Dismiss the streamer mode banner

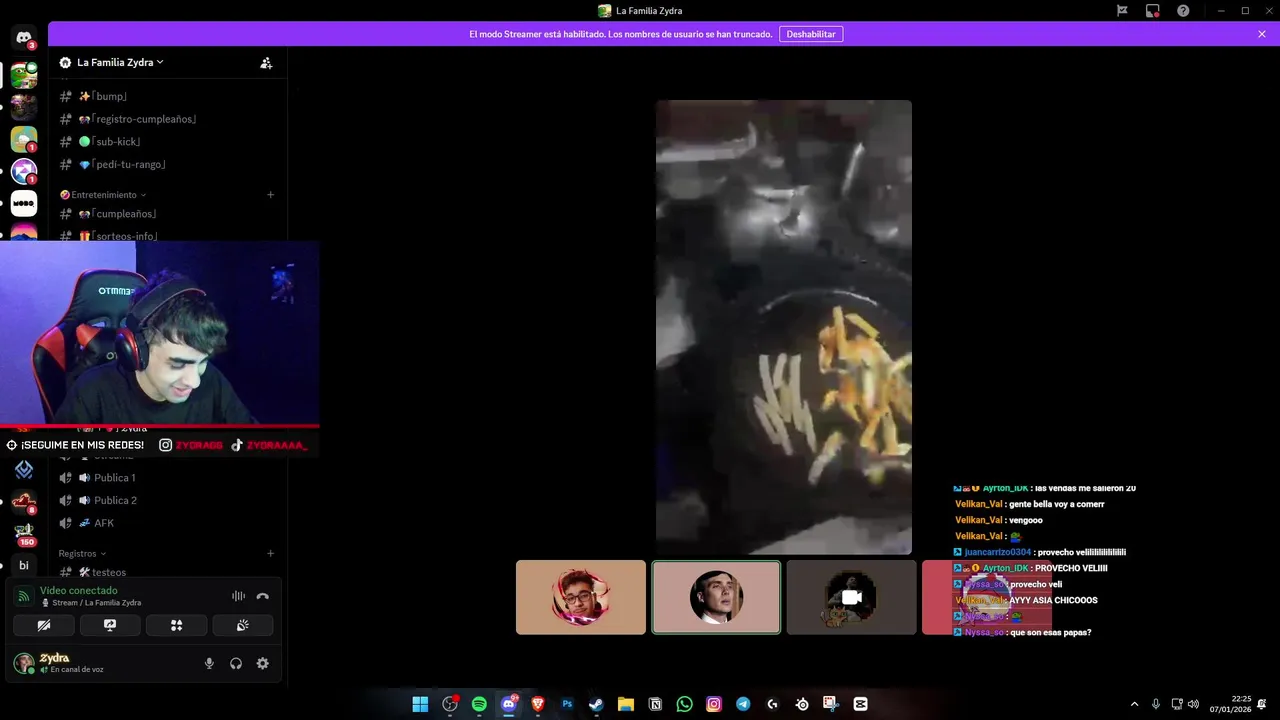(x=1262, y=34)
